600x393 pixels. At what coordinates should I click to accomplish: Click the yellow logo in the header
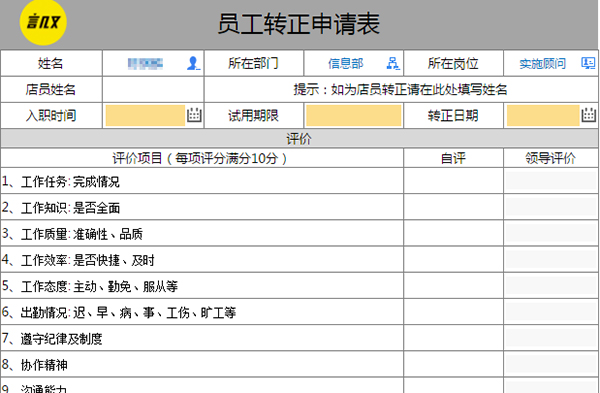coord(43,22)
